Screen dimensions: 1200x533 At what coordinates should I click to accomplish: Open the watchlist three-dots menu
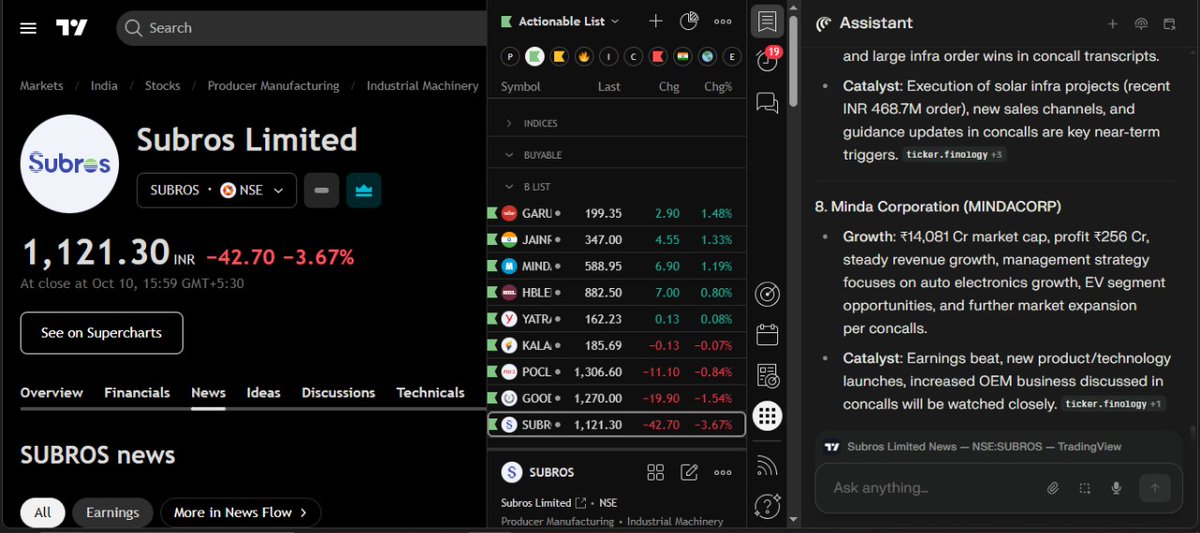click(722, 21)
